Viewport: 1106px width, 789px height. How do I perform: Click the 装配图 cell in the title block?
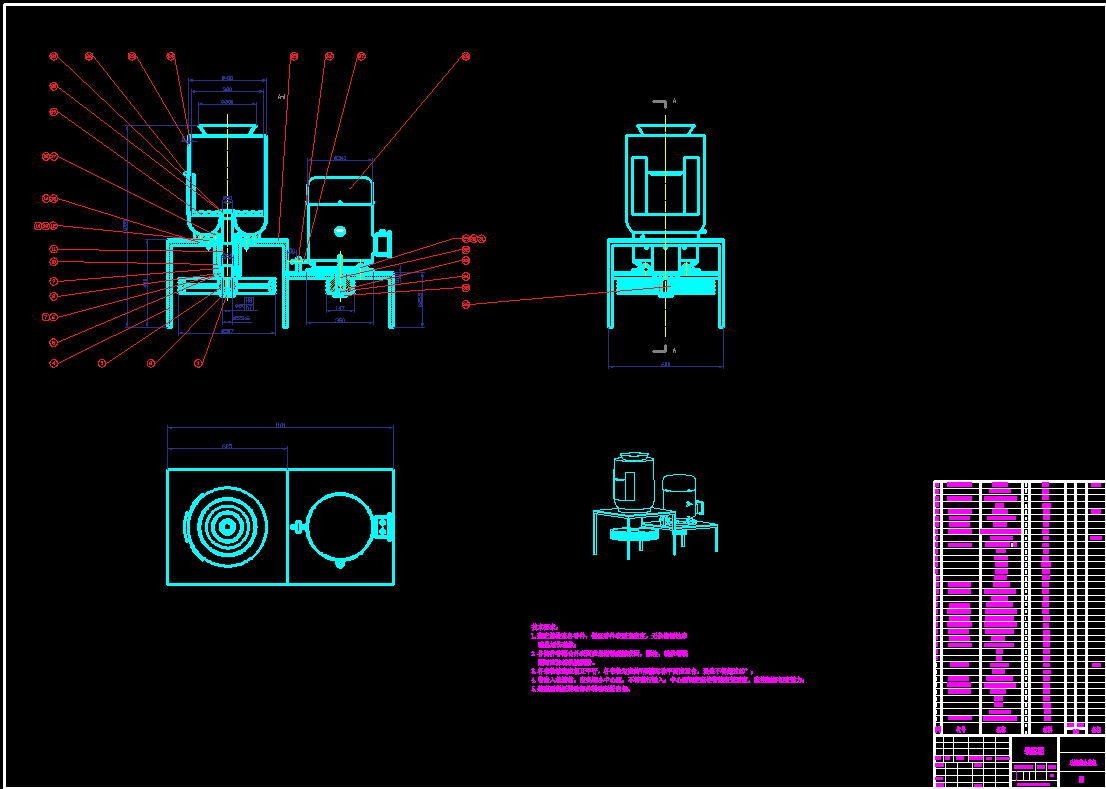(x=1034, y=751)
